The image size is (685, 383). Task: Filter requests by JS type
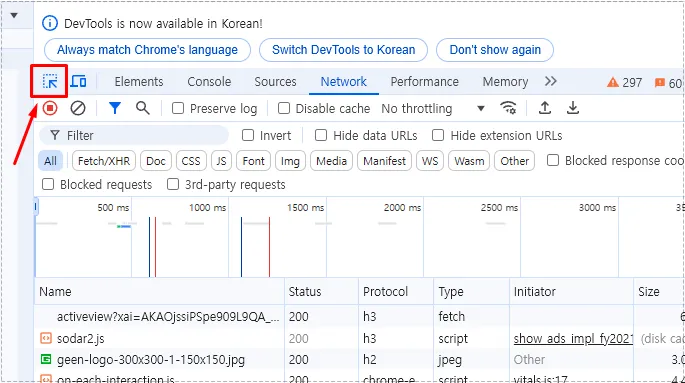221,161
